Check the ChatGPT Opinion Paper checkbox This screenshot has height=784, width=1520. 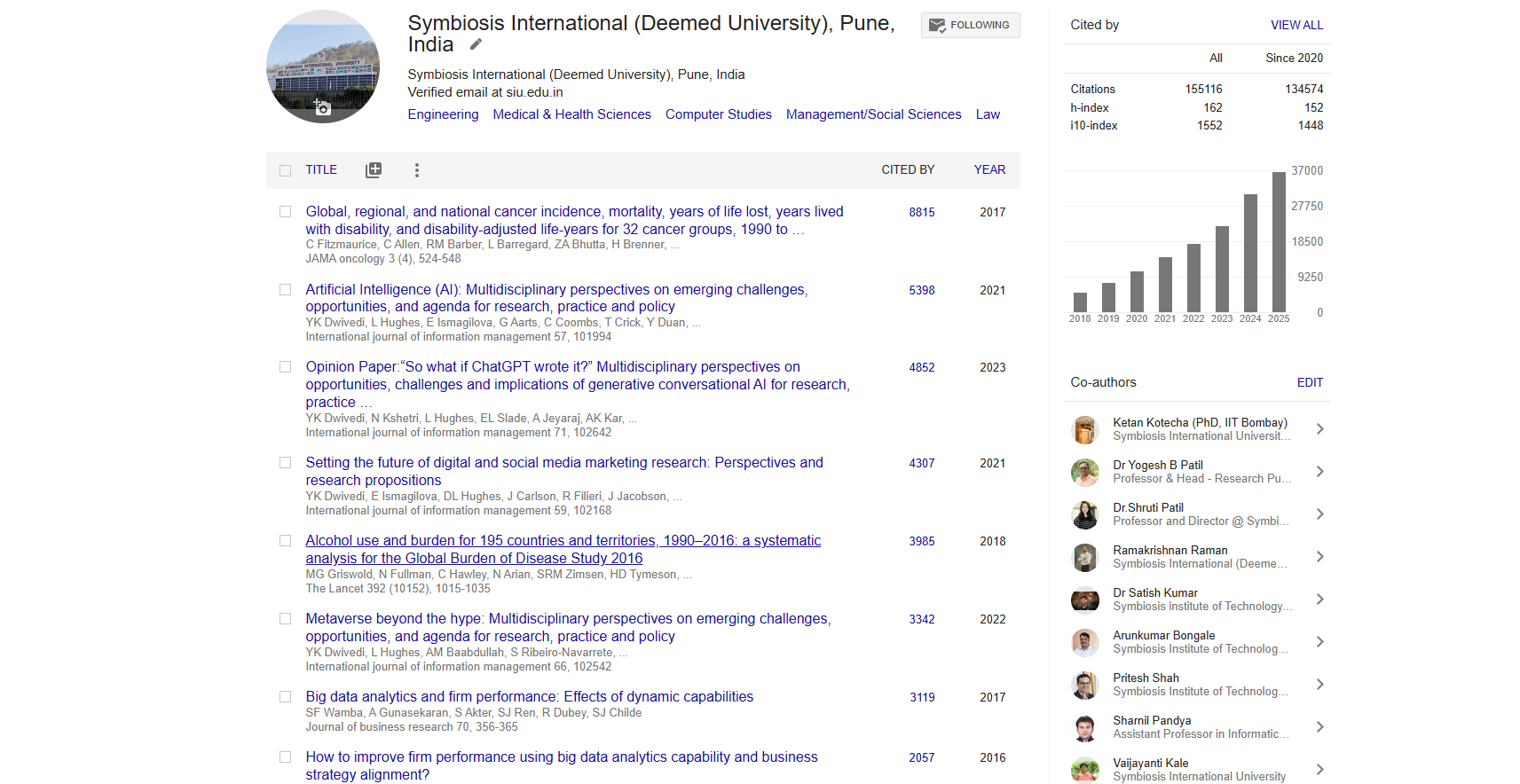tap(285, 367)
